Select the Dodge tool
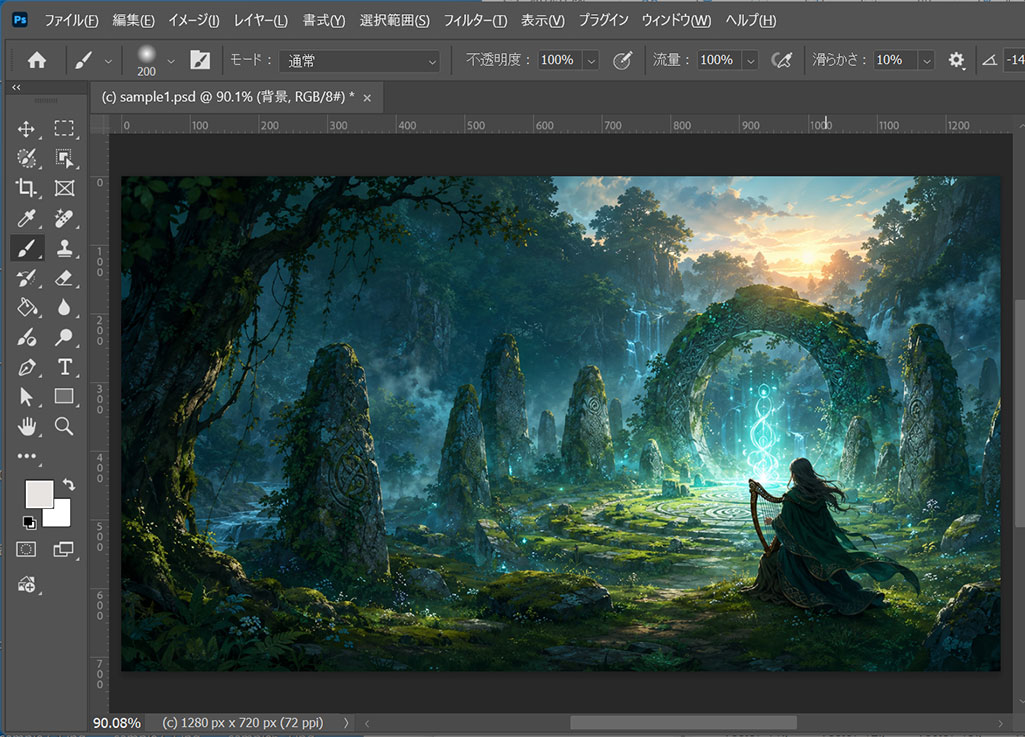 [64, 337]
